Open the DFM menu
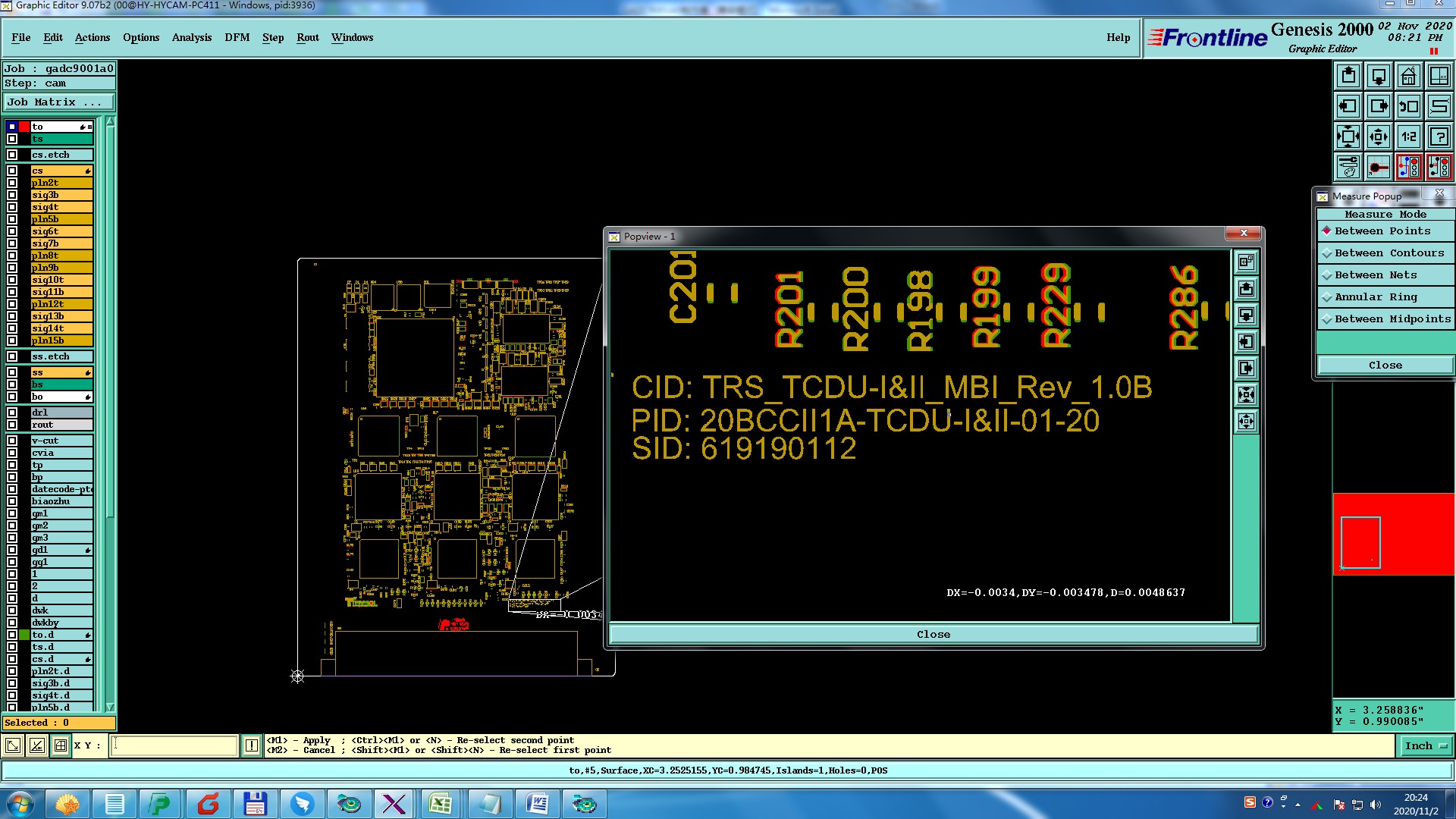The image size is (1456, 819). 237,37
